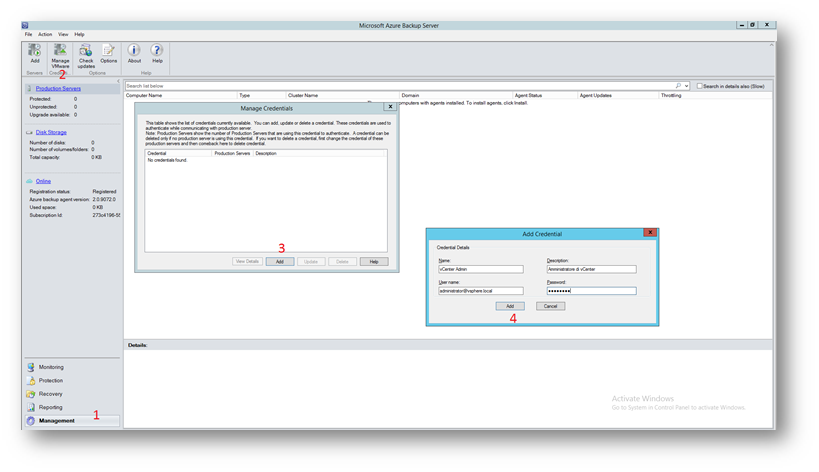Collapse the ribbon using top-right chevron

pos(771,45)
